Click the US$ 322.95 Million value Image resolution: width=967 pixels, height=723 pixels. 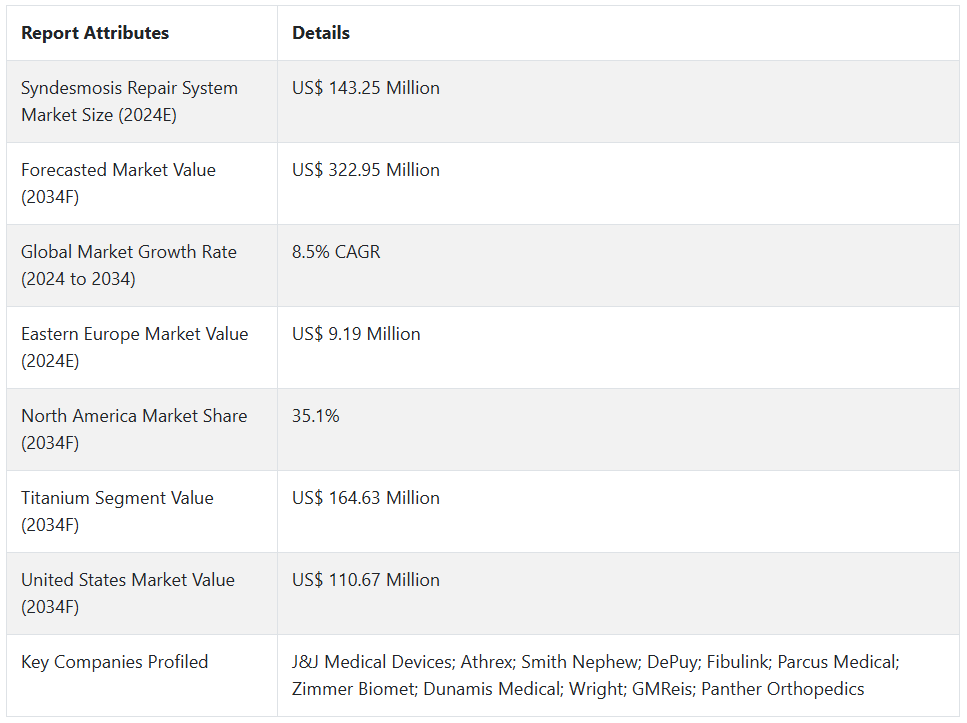(x=366, y=170)
